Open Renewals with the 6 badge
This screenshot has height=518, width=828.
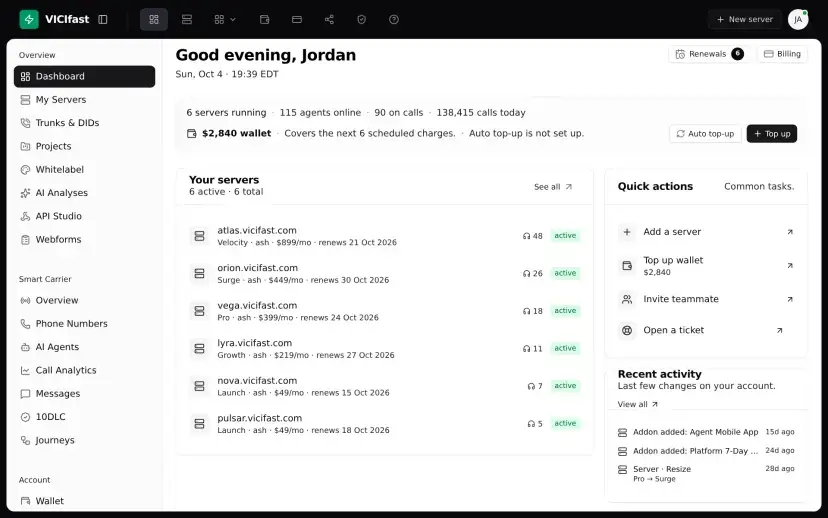pos(710,54)
